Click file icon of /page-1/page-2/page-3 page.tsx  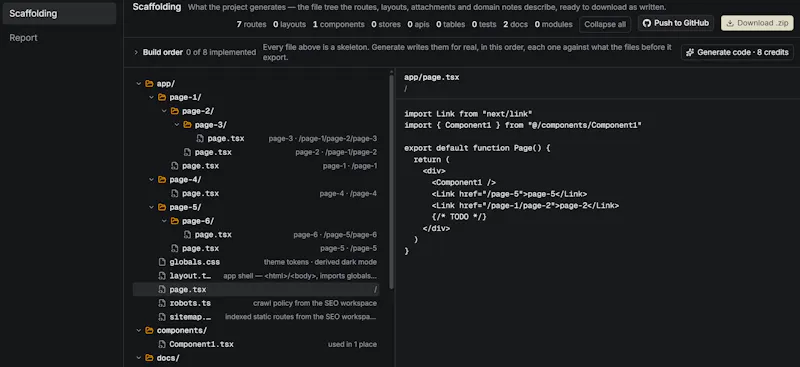pyautogui.click(x=200, y=138)
